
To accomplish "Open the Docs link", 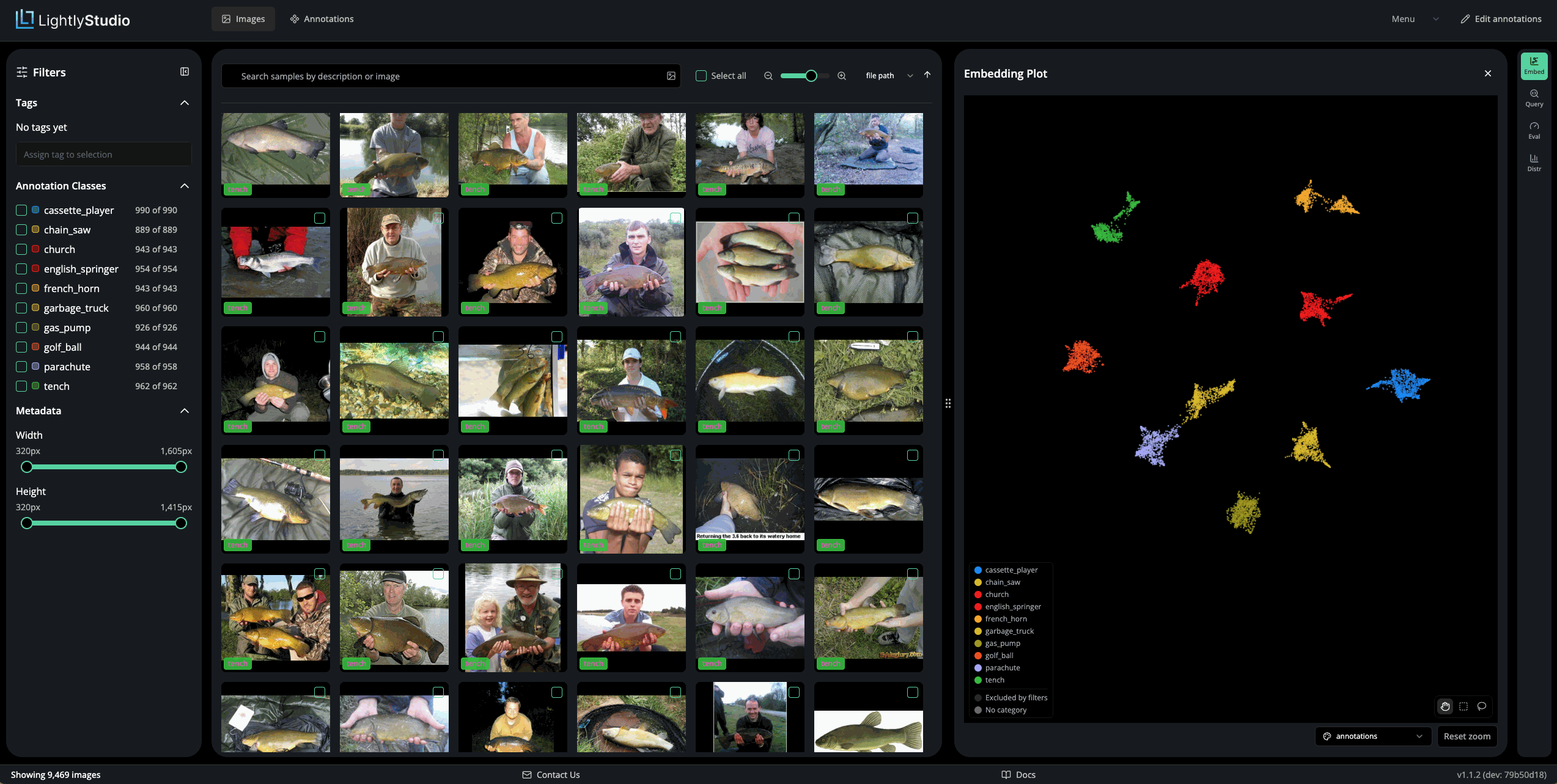I will 1018,775.
